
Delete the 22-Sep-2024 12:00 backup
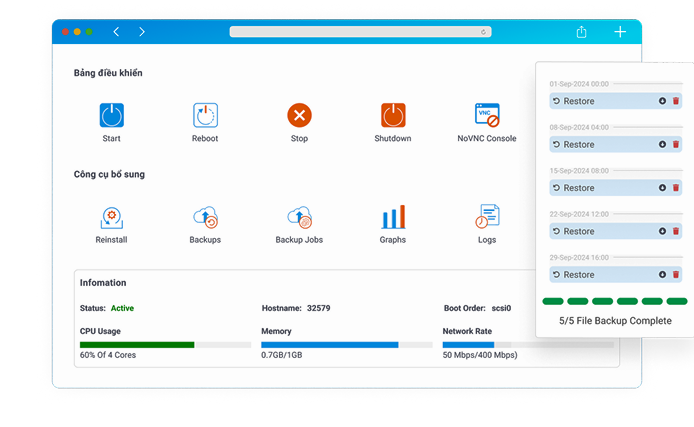676,231
